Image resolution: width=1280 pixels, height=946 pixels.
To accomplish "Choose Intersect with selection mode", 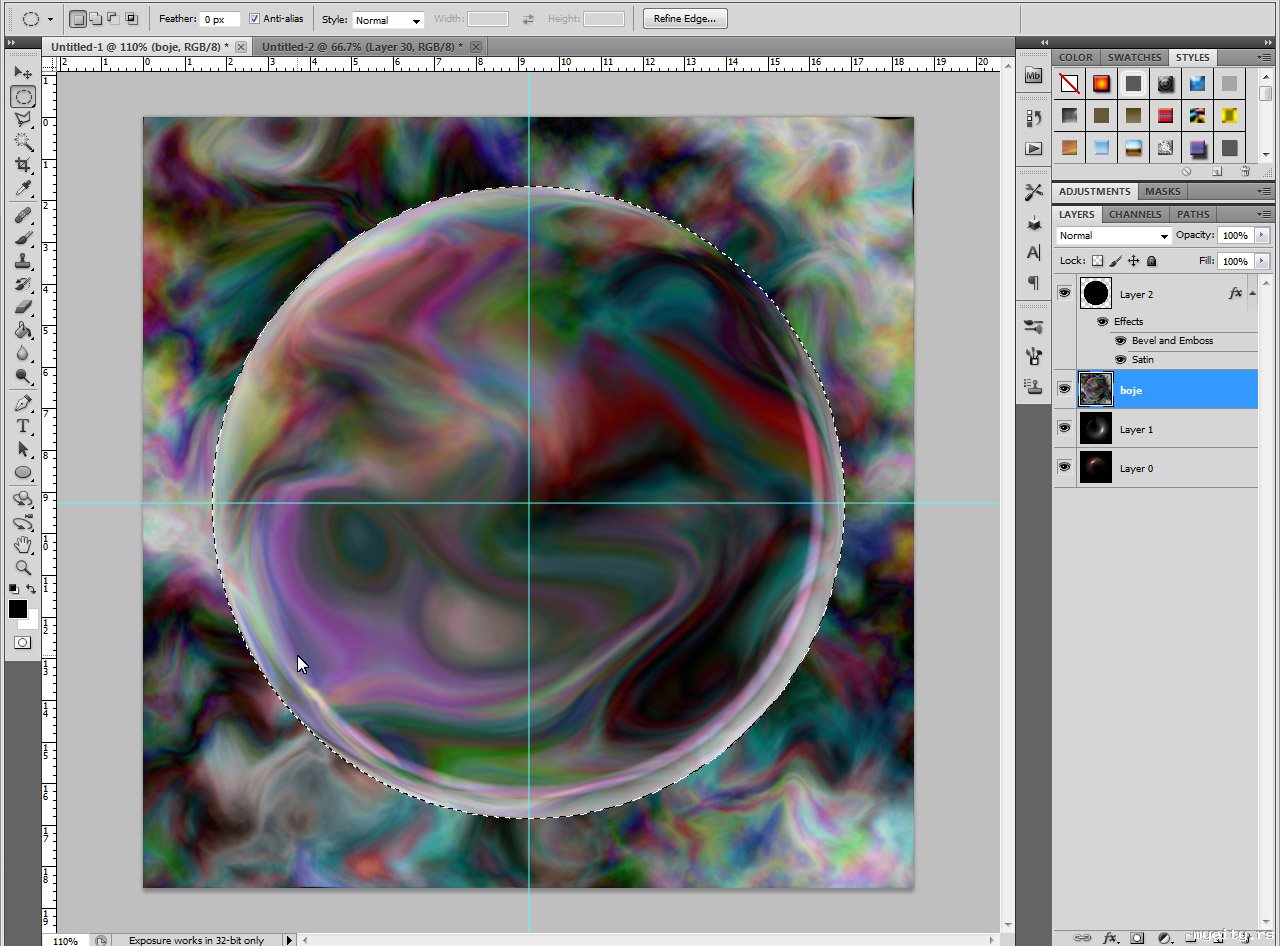I will coord(132,19).
